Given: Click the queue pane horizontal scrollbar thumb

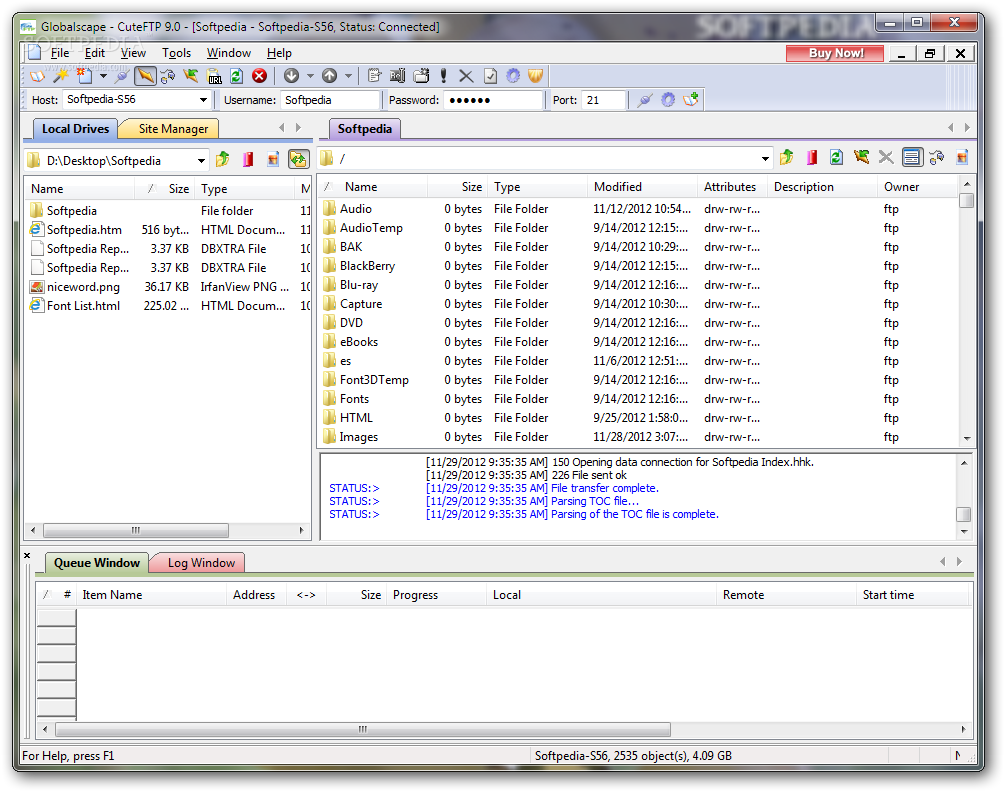Looking at the screenshot, I should 363,730.
